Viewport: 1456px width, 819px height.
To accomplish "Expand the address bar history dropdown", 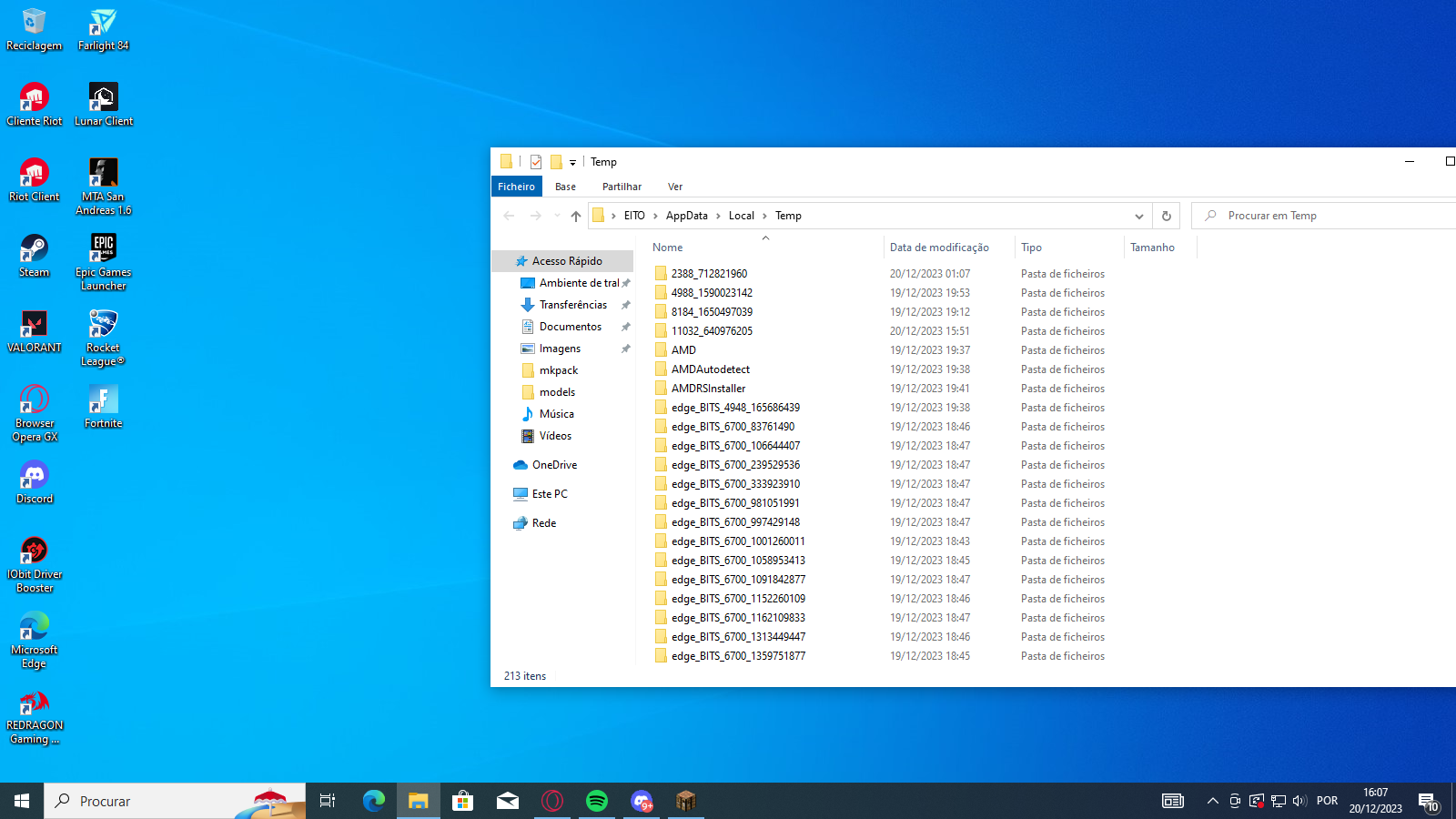I will point(1138,216).
